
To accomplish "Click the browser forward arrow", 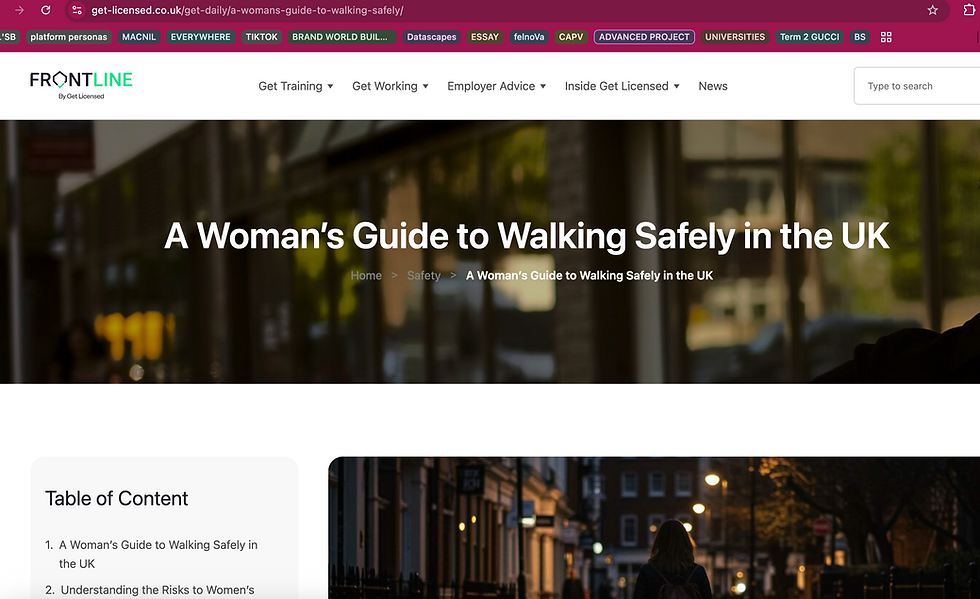I will (x=19, y=10).
